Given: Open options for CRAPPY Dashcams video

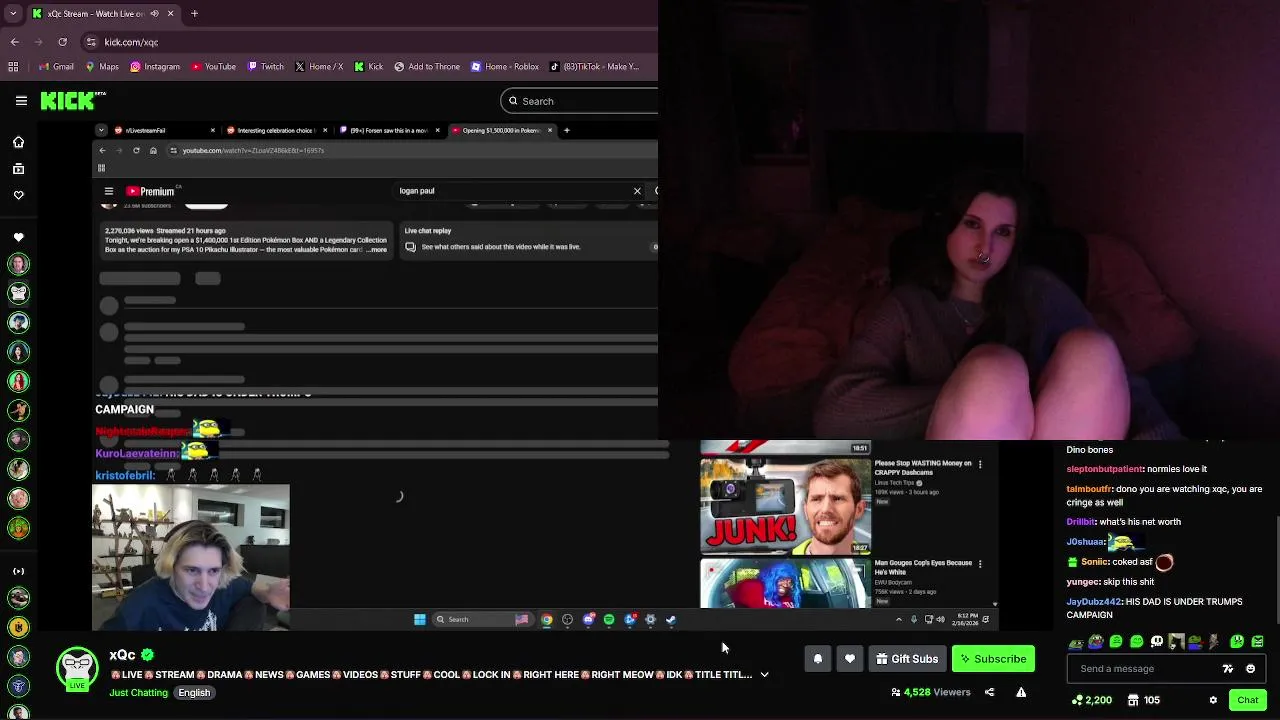Looking at the screenshot, I should click(x=980, y=464).
